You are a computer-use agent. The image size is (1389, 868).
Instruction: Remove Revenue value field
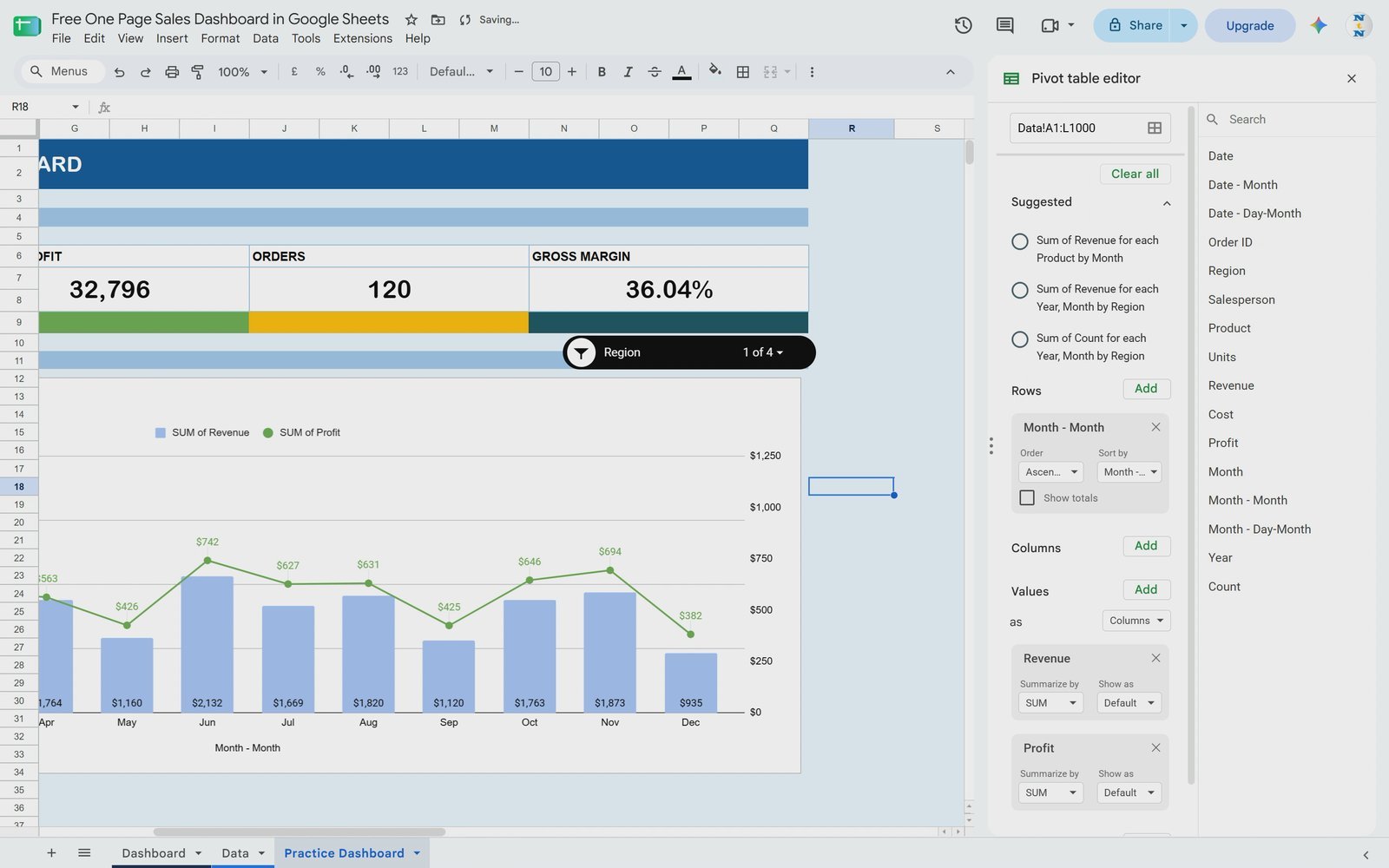[x=1155, y=658]
